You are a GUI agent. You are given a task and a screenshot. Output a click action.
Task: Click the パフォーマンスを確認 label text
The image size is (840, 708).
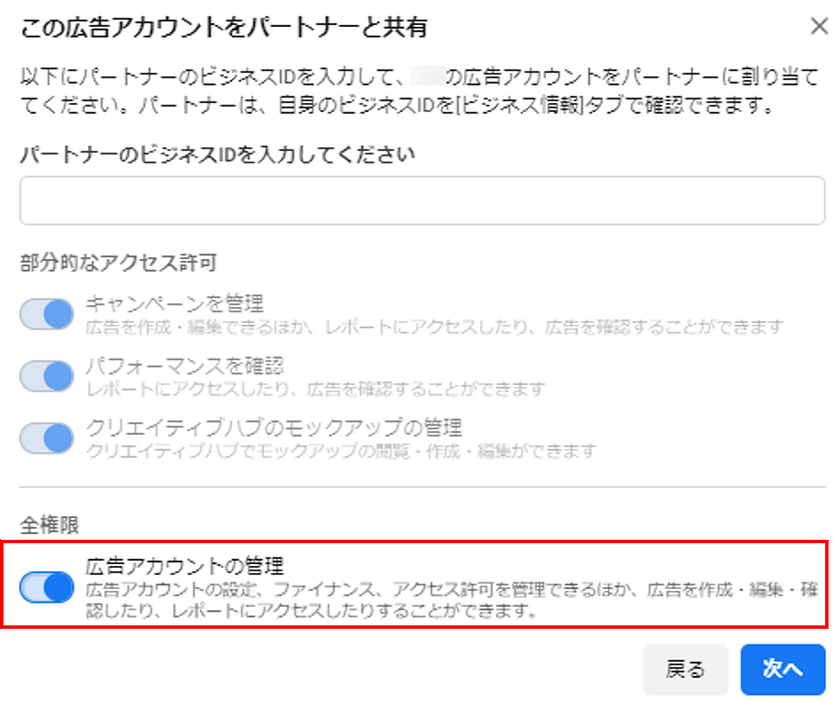[x=185, y=365]
